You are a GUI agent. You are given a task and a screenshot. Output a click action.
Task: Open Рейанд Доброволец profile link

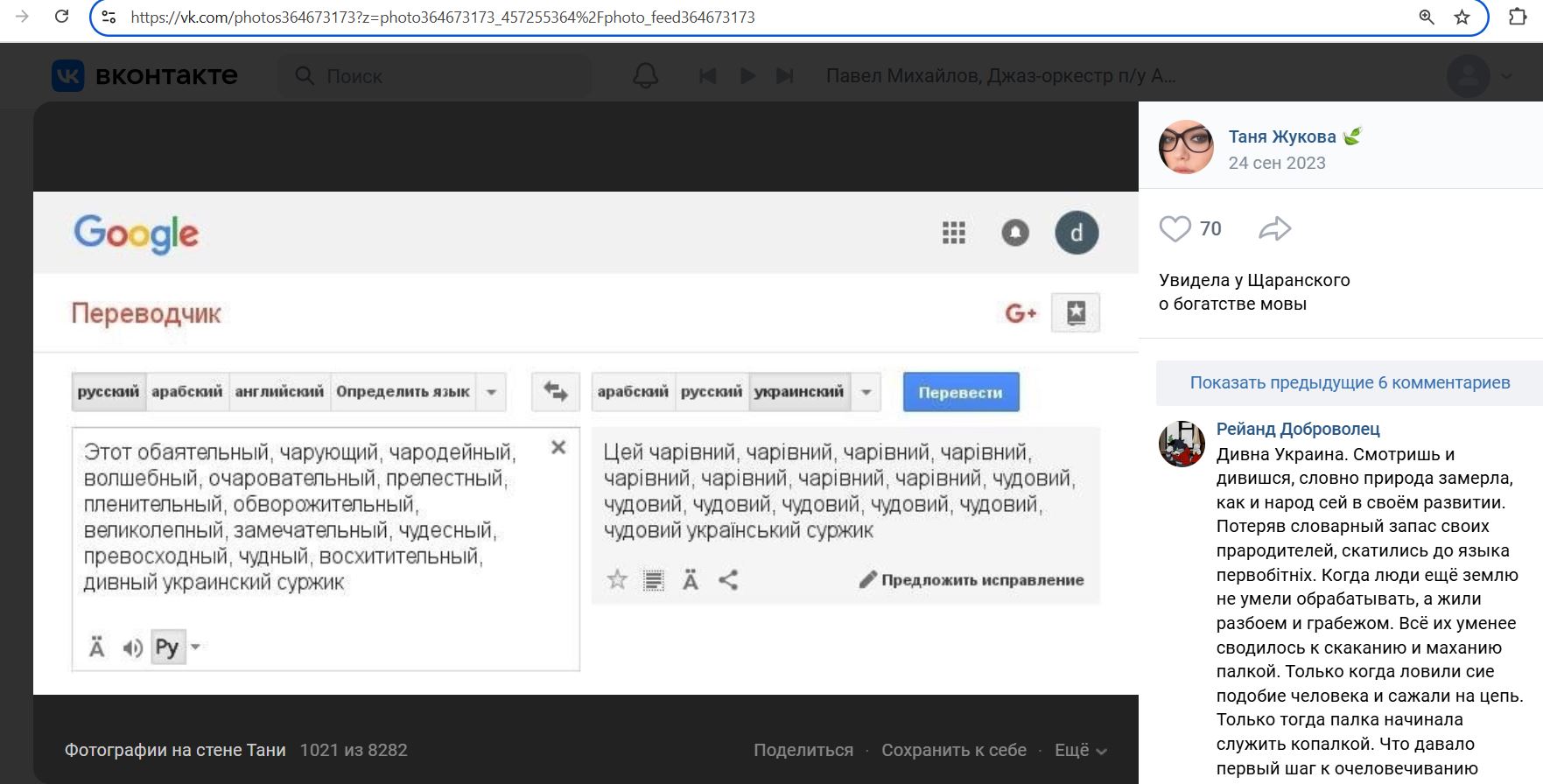tap(1298, 429)
